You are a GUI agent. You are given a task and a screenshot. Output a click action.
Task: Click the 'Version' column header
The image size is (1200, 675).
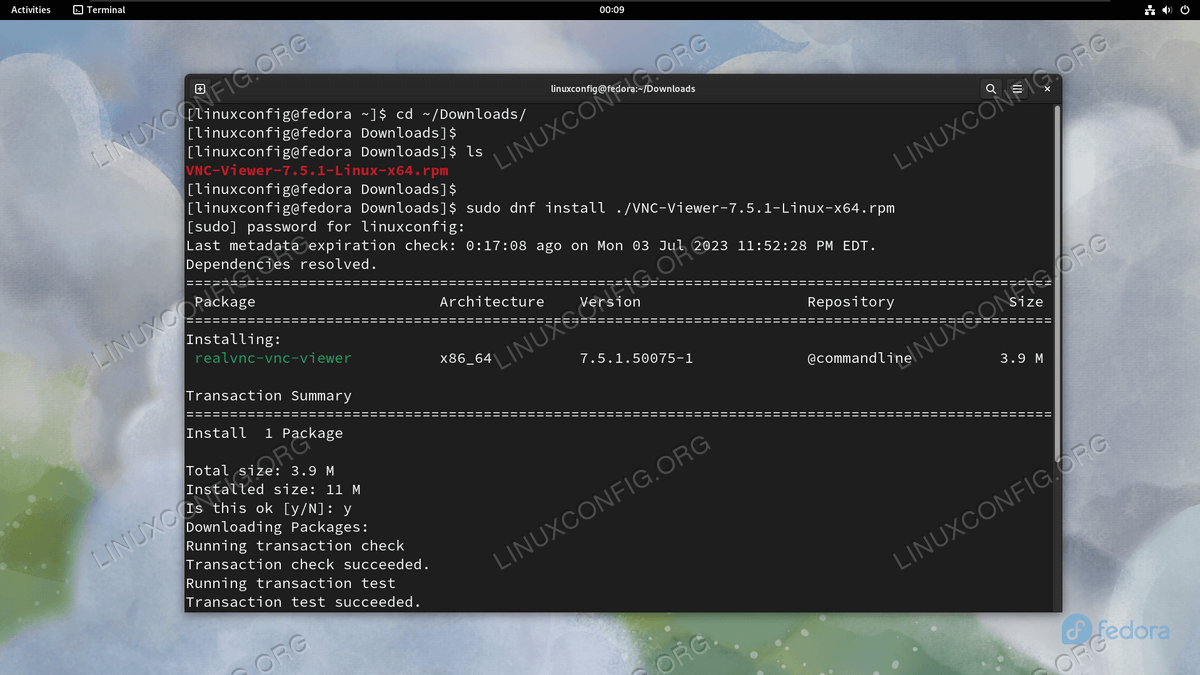point(610,302)
